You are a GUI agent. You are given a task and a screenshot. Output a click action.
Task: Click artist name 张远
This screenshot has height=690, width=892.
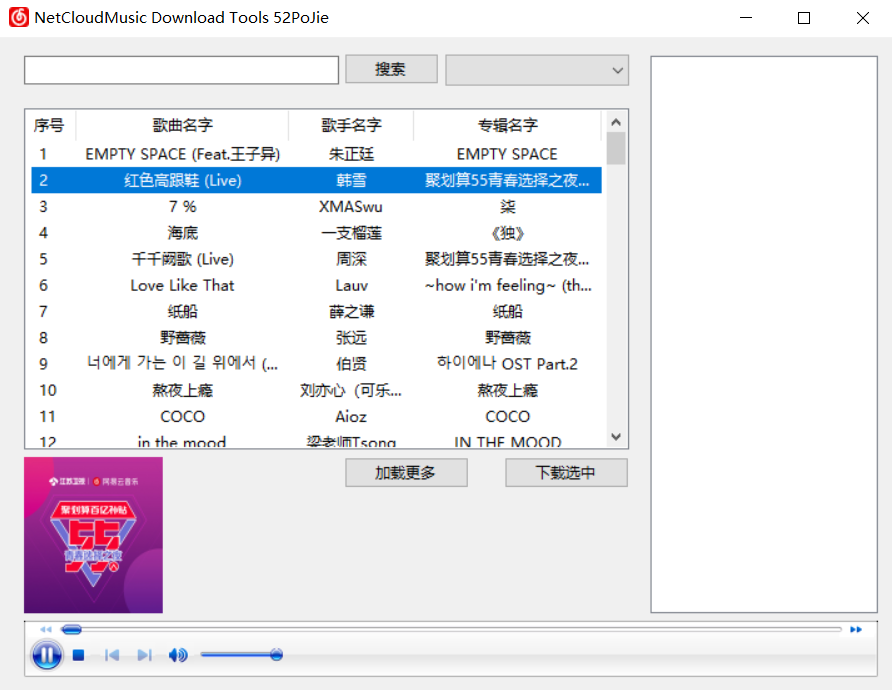(x=351, y=337)
